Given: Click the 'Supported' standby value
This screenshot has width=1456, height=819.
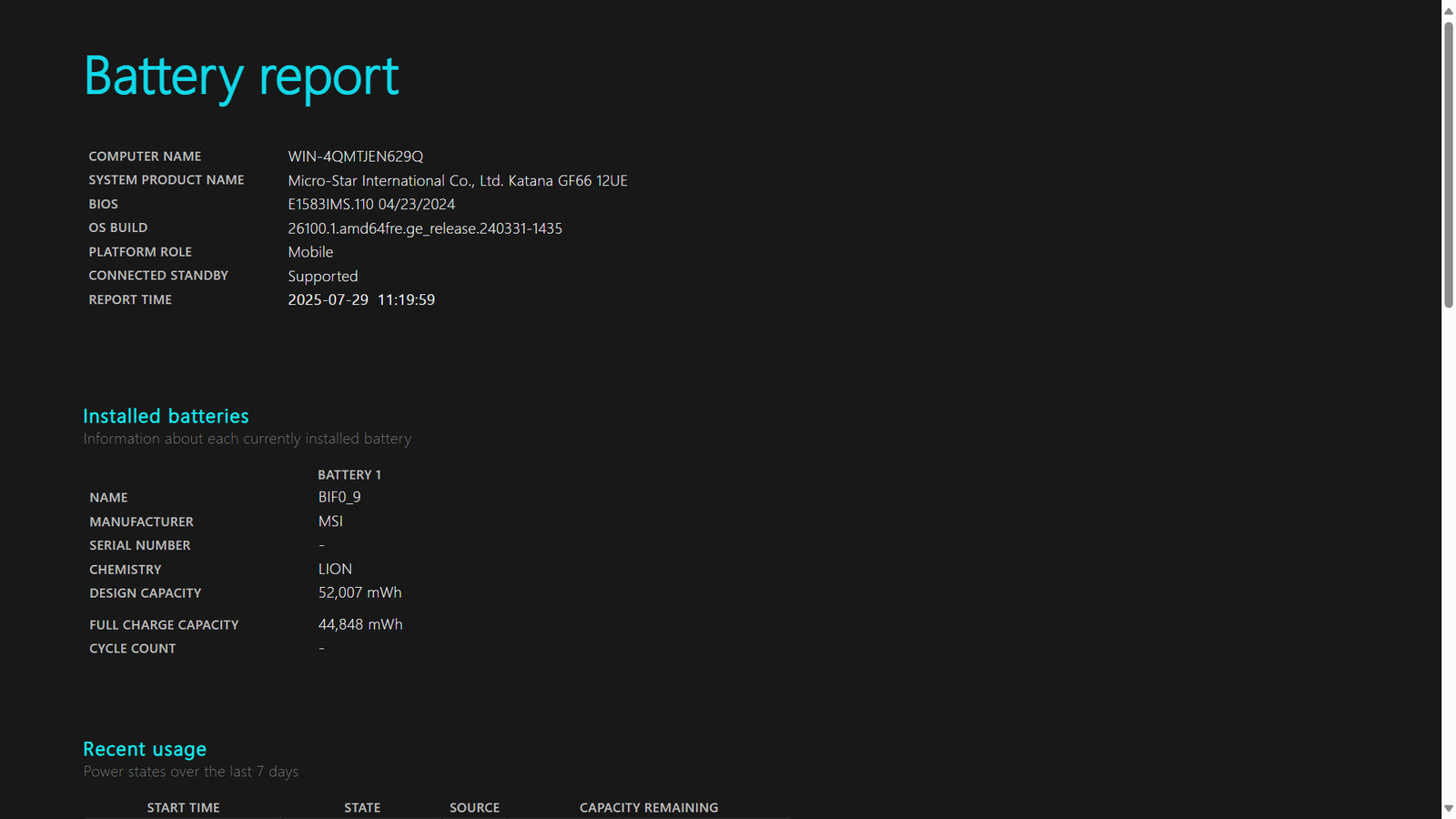Looking at the screenshot, I should tap(323, 277).
